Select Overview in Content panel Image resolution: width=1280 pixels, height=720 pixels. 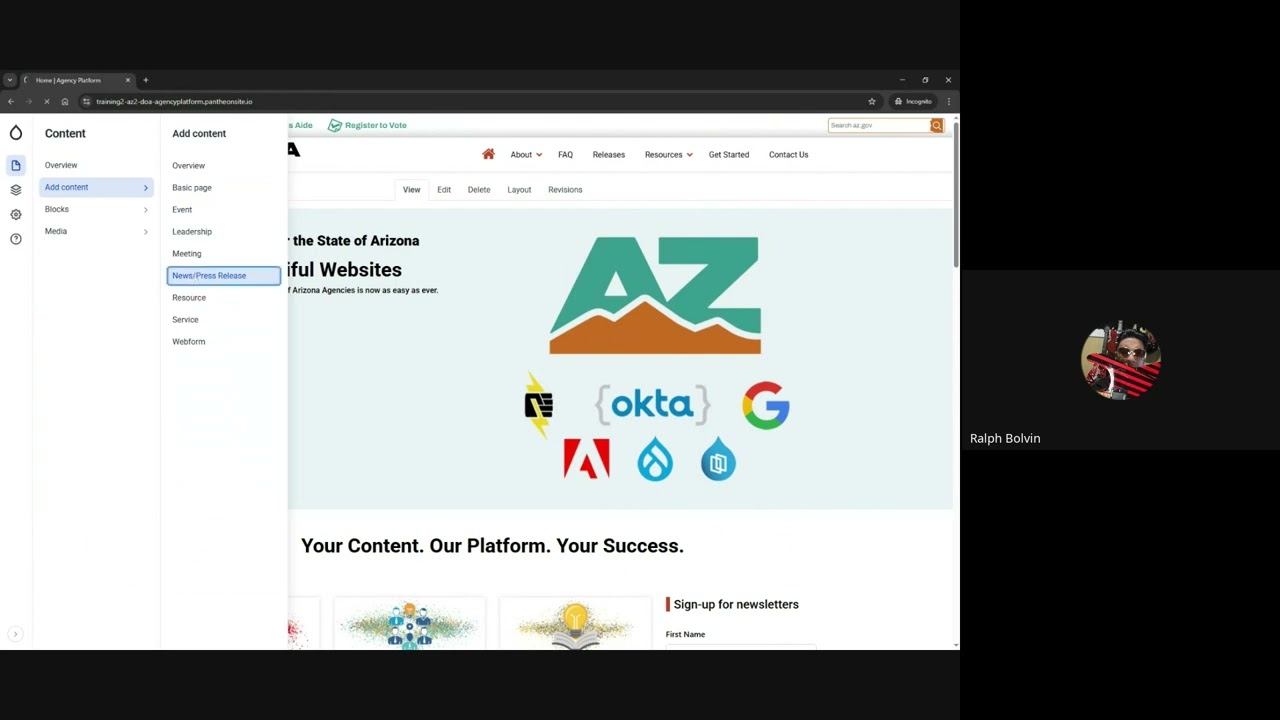[61, 165]
